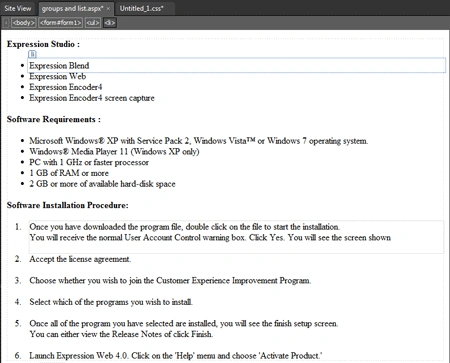Image resolution: width=450 pixels, height=363 pixels.
Task: Click the 'User Account Control warning box' line
Action: [x=210, y=238]
